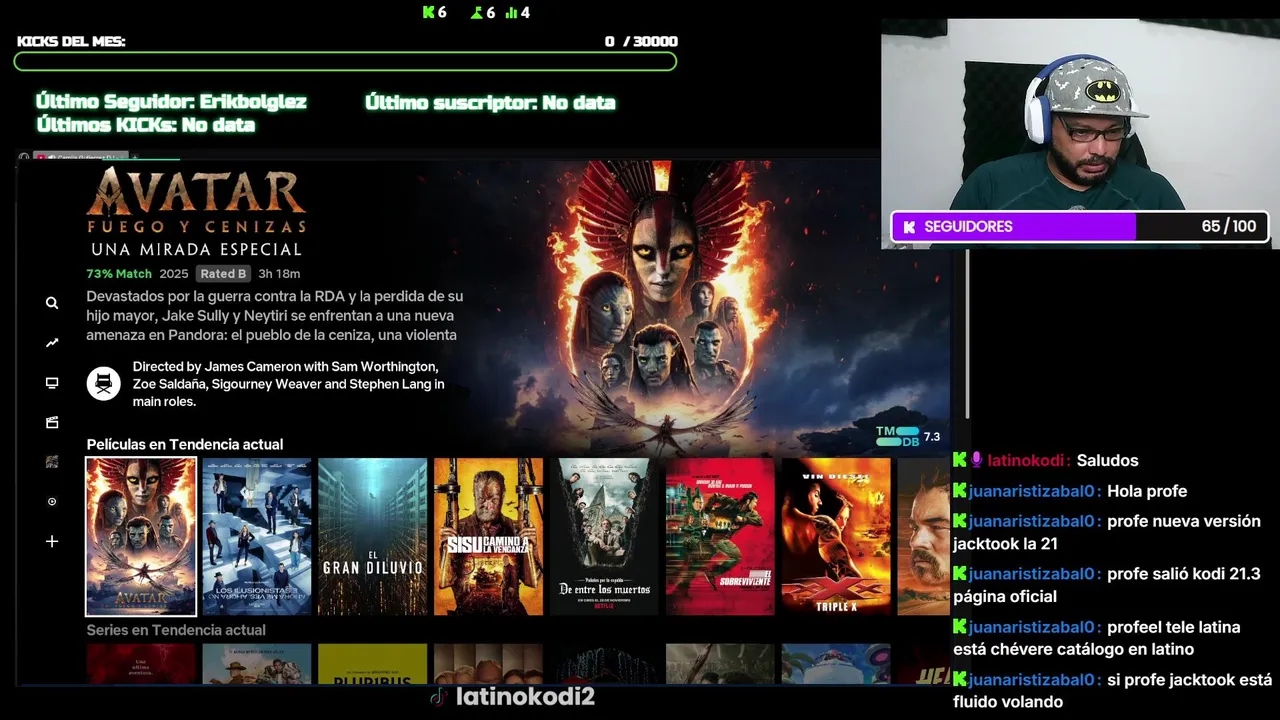
Task: Click the director's chair icon
Action: tap(104, 383)
